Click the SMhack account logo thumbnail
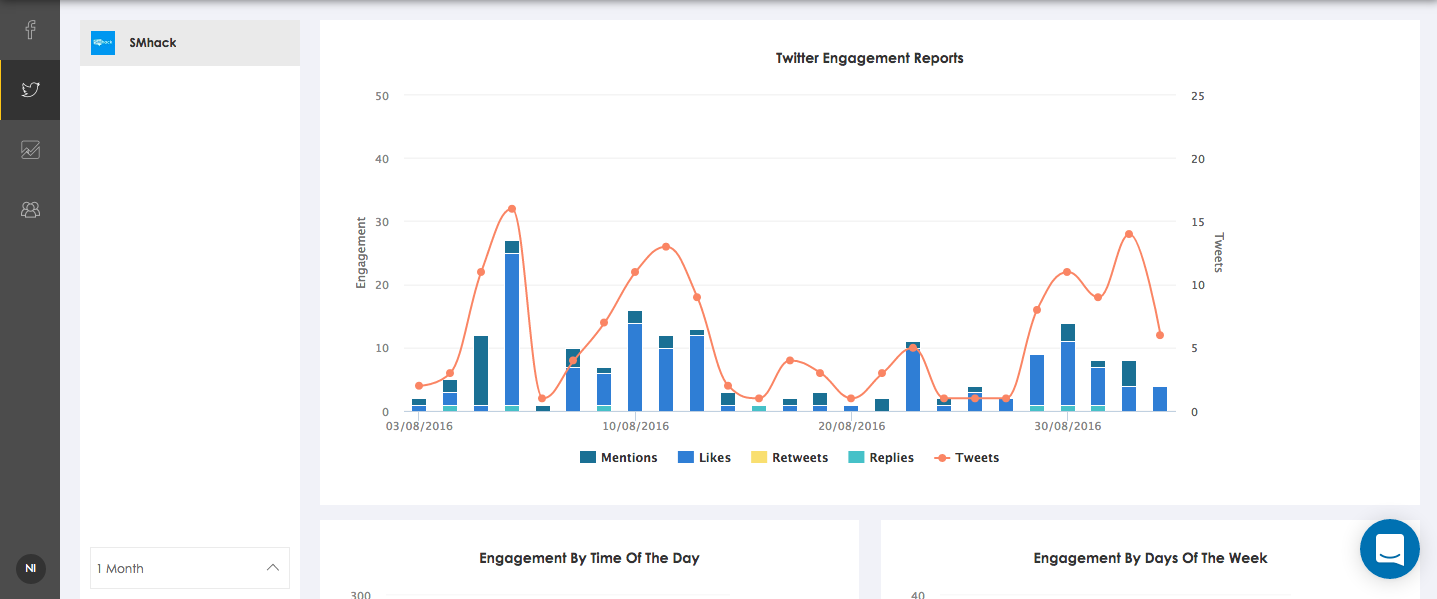1437x599 pixels. [103, 43]
